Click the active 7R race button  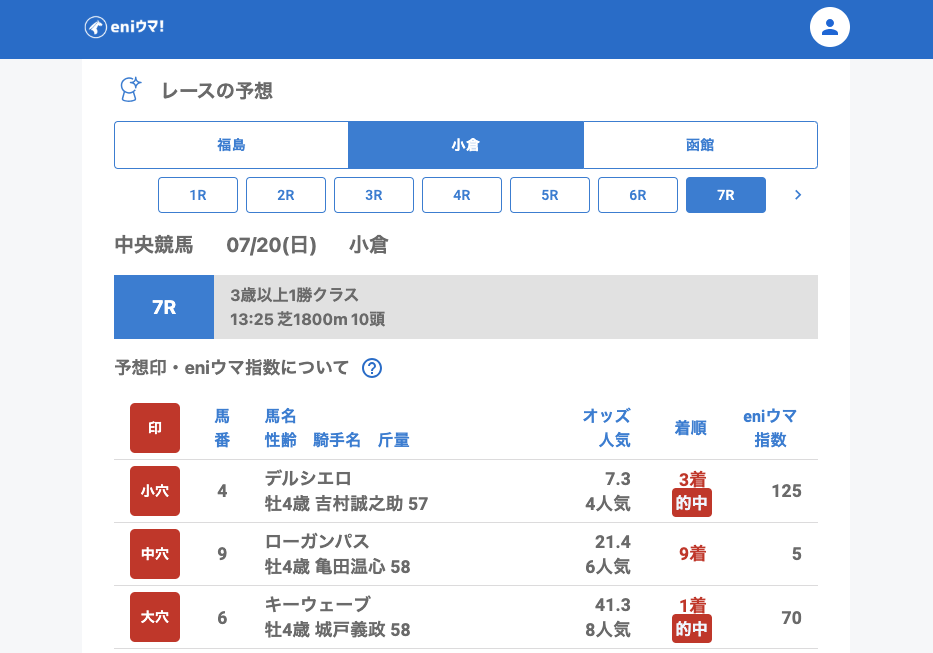pos(726,195)
